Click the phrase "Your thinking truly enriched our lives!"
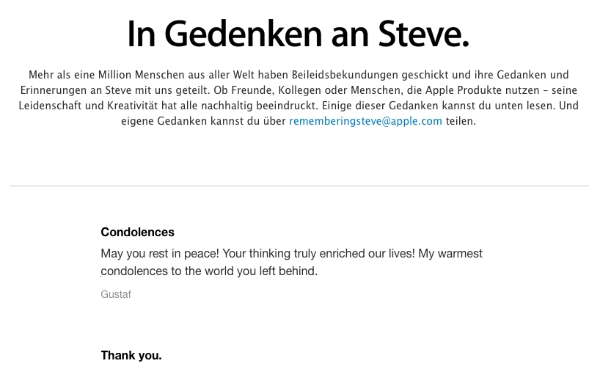Viewport: 600px width, 370px height. 319,254
